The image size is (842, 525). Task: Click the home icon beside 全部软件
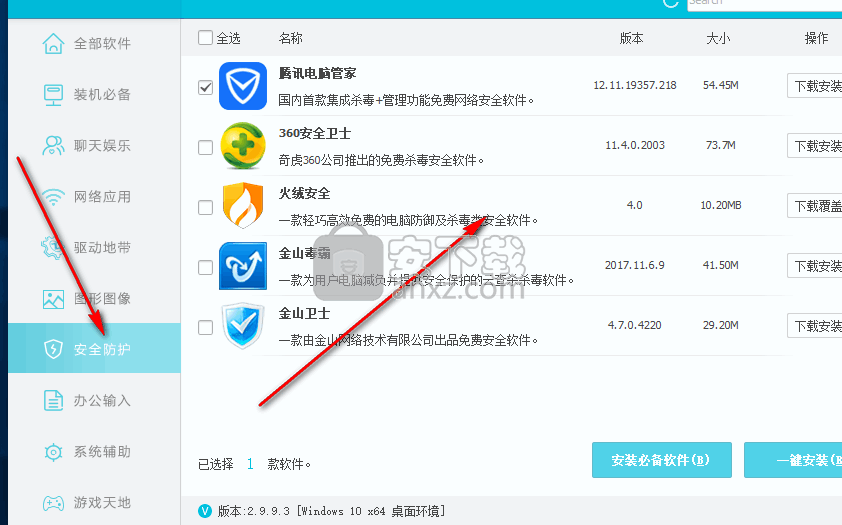[53, 43]
